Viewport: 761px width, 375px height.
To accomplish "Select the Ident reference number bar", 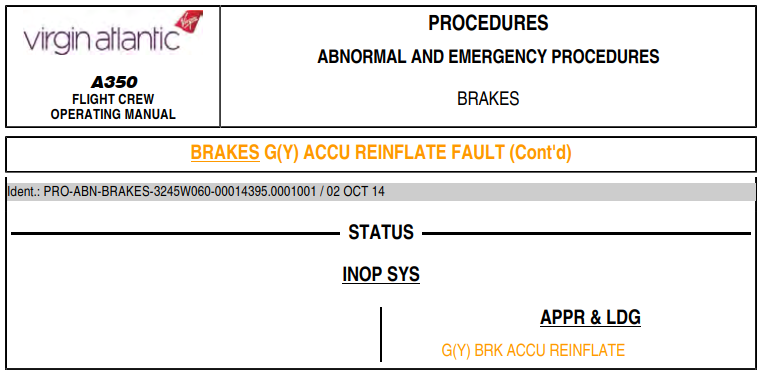I will (381, 192).
